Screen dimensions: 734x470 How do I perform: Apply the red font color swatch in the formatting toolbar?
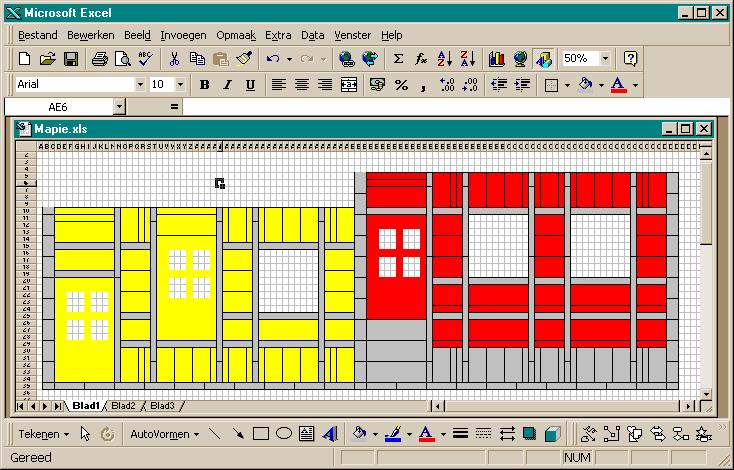619,85
